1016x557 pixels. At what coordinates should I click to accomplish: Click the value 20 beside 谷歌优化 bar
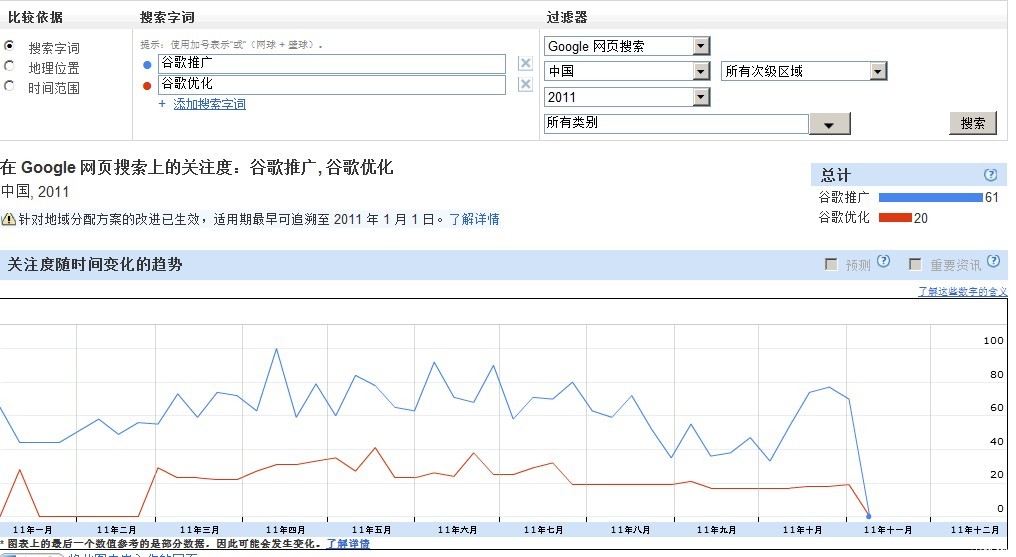(x=921, y=218)
